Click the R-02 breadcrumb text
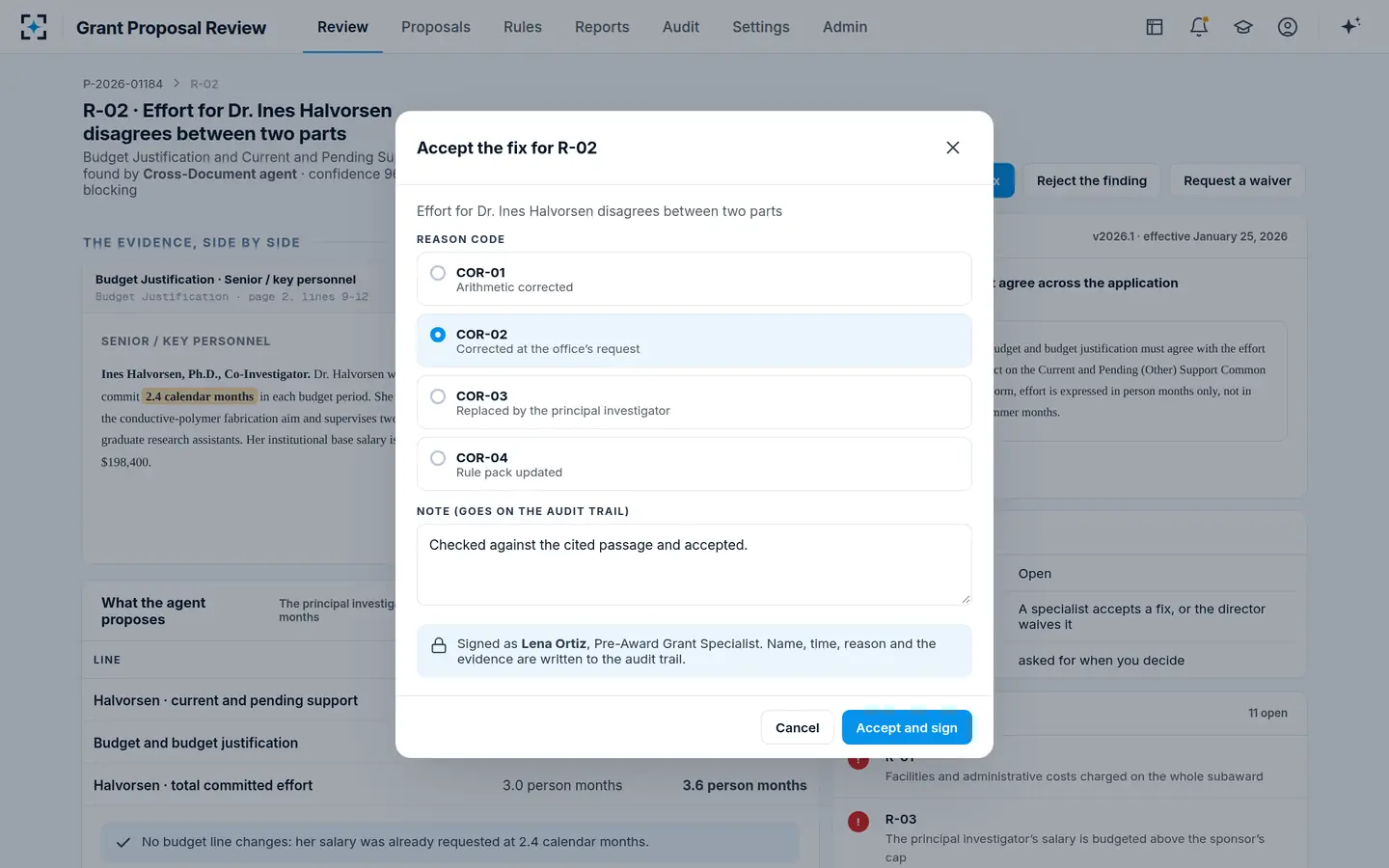The width and height of the screenshot is (1389, 868). tap(204, 84)
